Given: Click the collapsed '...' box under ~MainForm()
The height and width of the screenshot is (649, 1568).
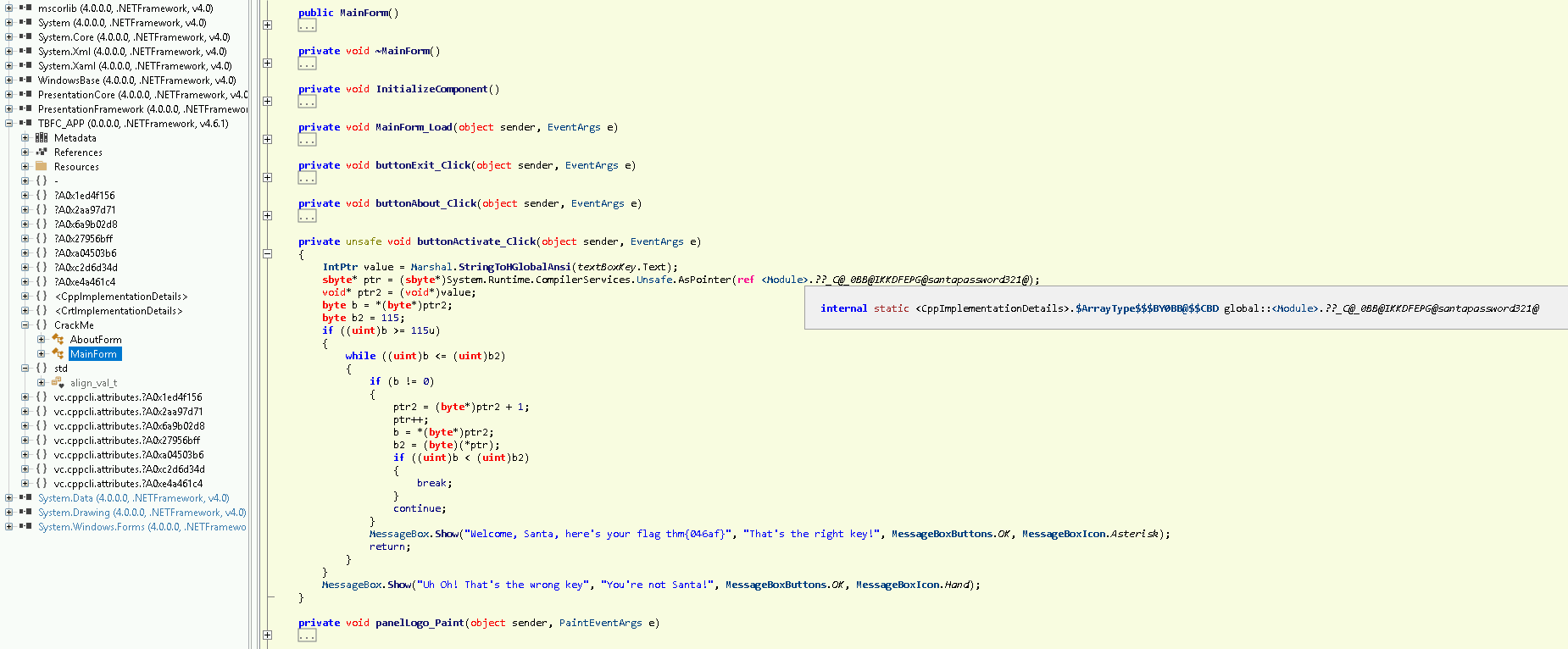Looking at the screenshot, I should 307,64.
